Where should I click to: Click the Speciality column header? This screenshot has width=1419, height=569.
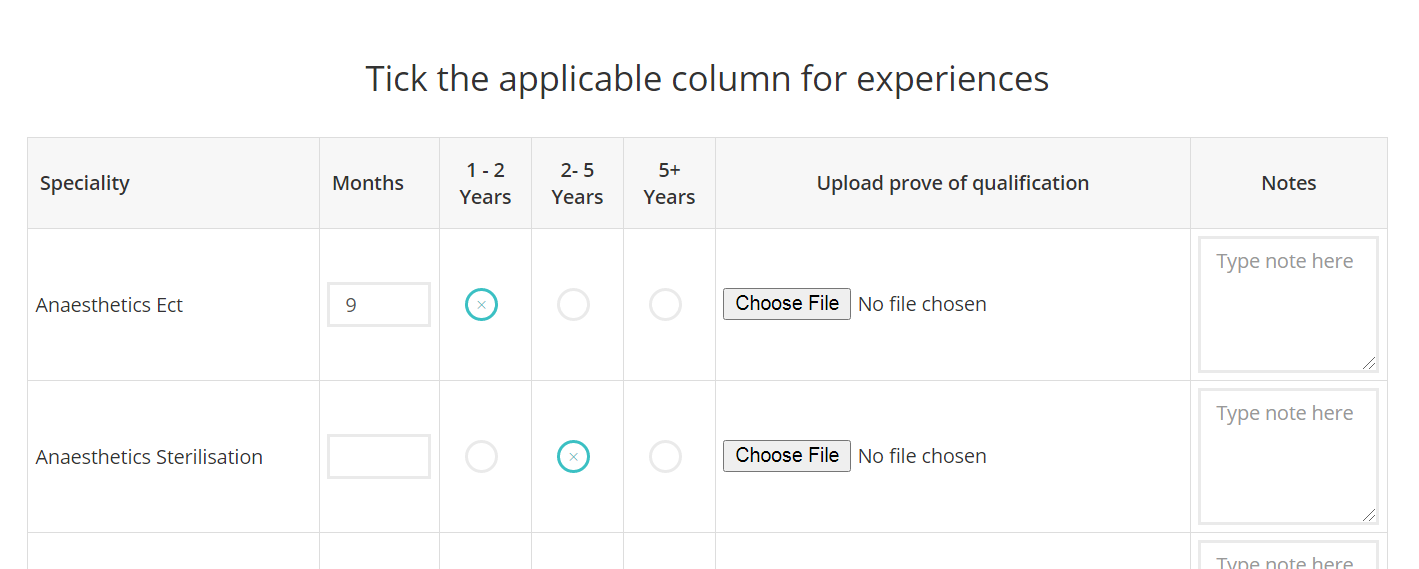click(x=85, y=183)
